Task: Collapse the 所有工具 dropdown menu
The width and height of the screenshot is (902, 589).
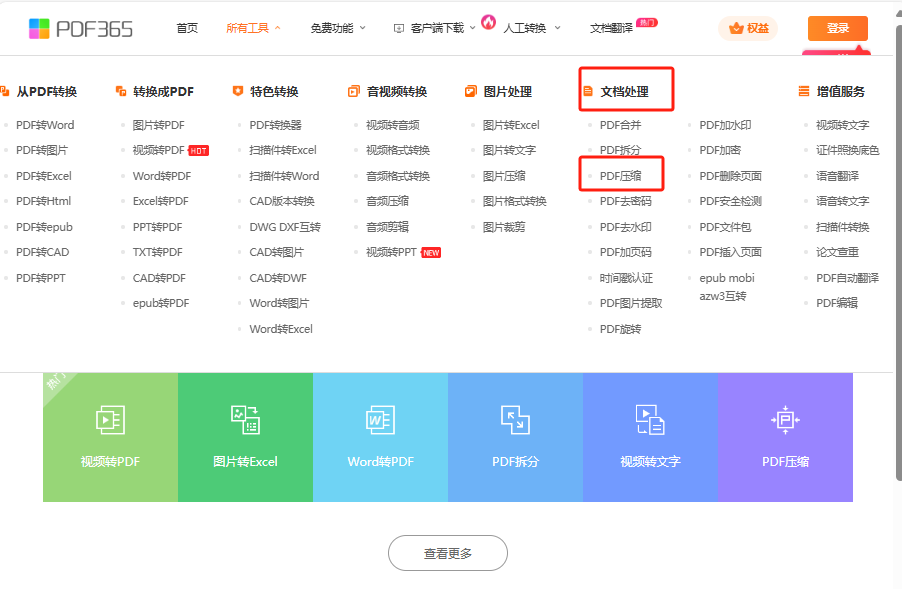Action: pos(253,28)
